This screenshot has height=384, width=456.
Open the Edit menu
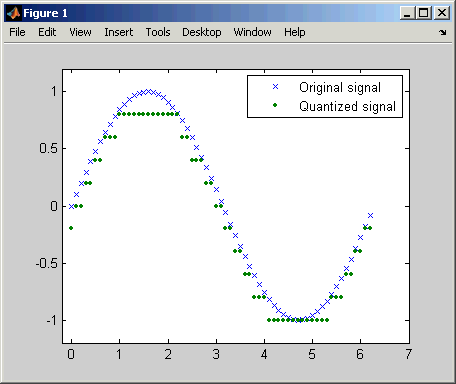tap(47, 32)
